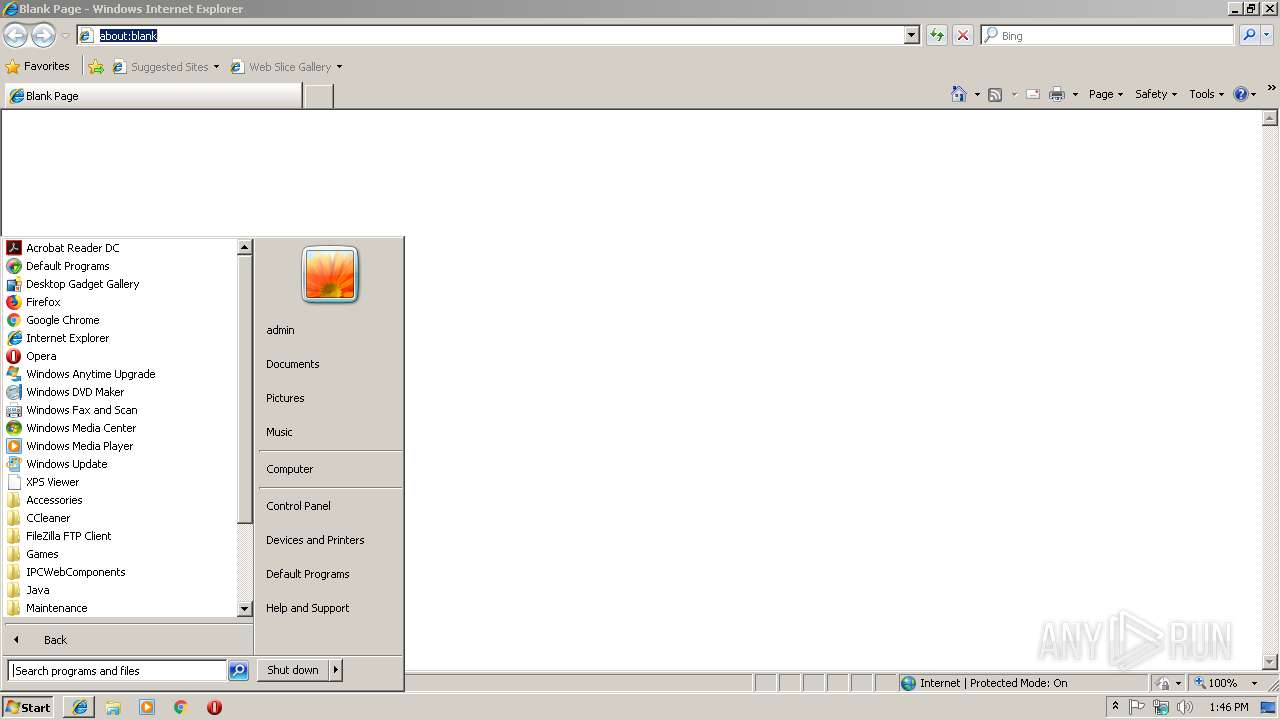Open Recent Pages dropdown near forward button
Image resolution: width=1280 pixels, height=720 pixels.
(65, 35)
